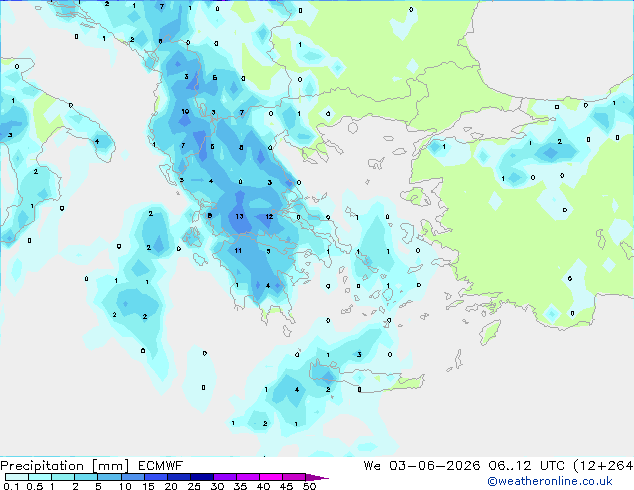The image size is (634, 490).
Task: Click legend scale label '20'
Action: click(171, 486)
